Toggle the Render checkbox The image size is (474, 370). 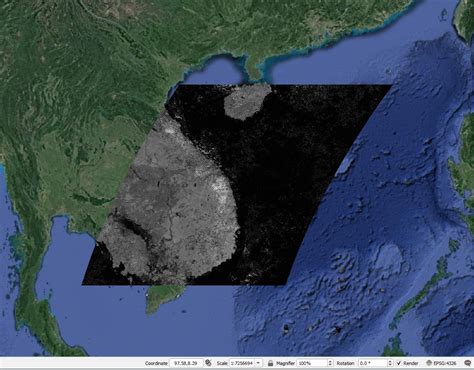pos(398,363)
